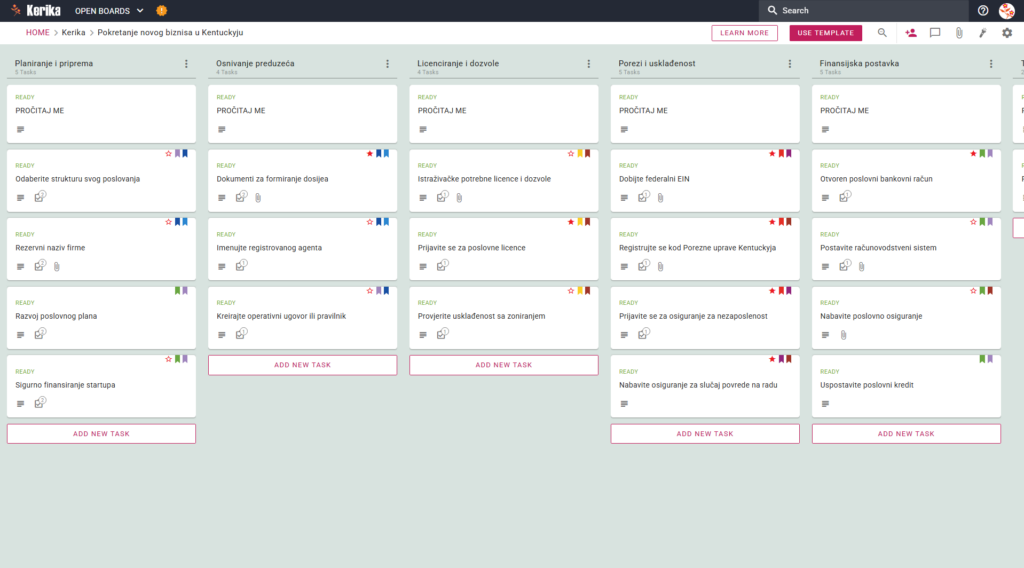Open attachment icon on Dokumenti za formiranje dosijea
Image resolution: width=1024 pixels, height=568 pixels.
(x=258, y=198)
